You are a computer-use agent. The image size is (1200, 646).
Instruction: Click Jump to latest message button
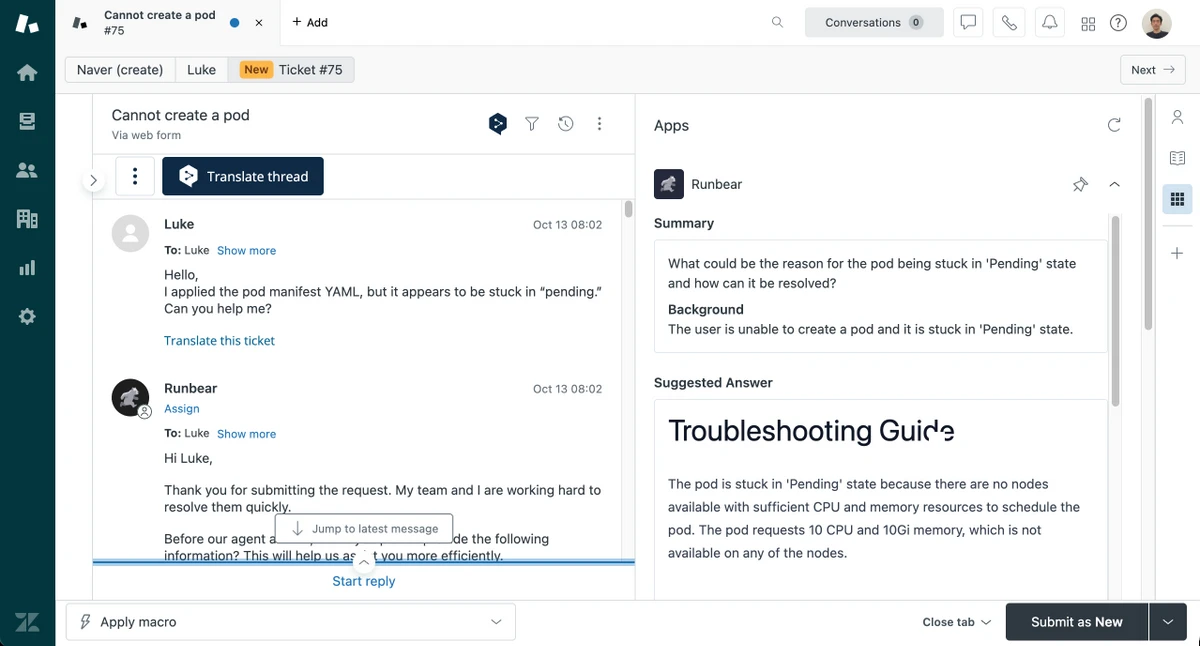coord(364,528)
